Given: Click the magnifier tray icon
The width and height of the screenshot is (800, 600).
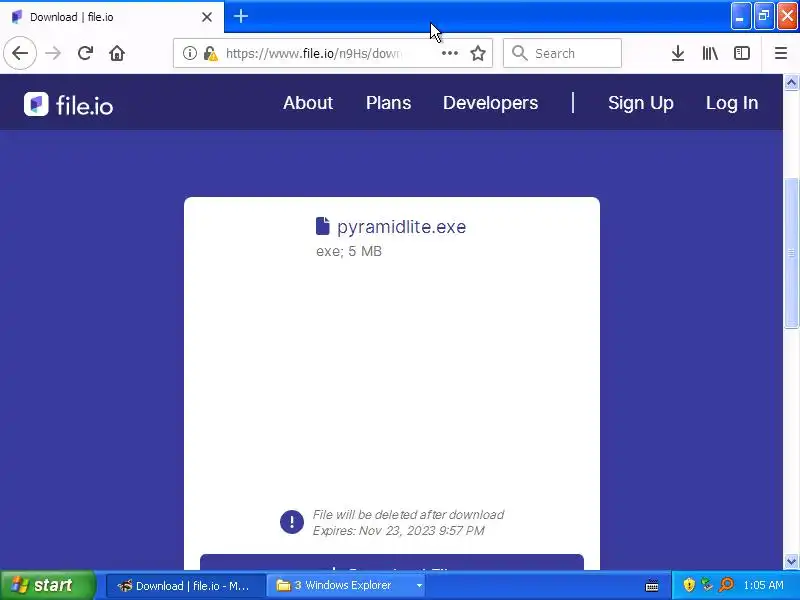Looking at the screenshot, I should (726, 585).
